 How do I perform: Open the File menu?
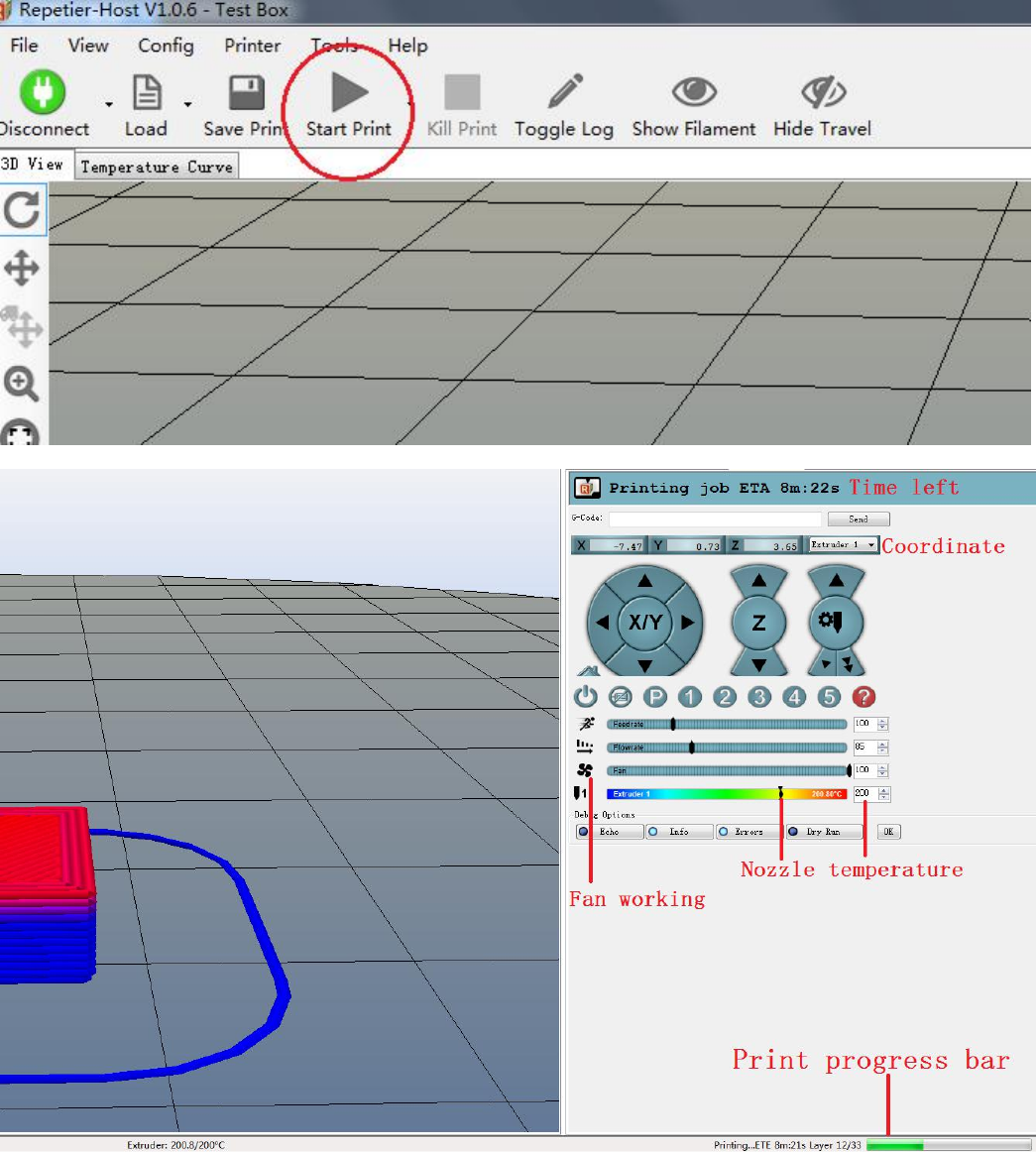click(x=24, y=46)
